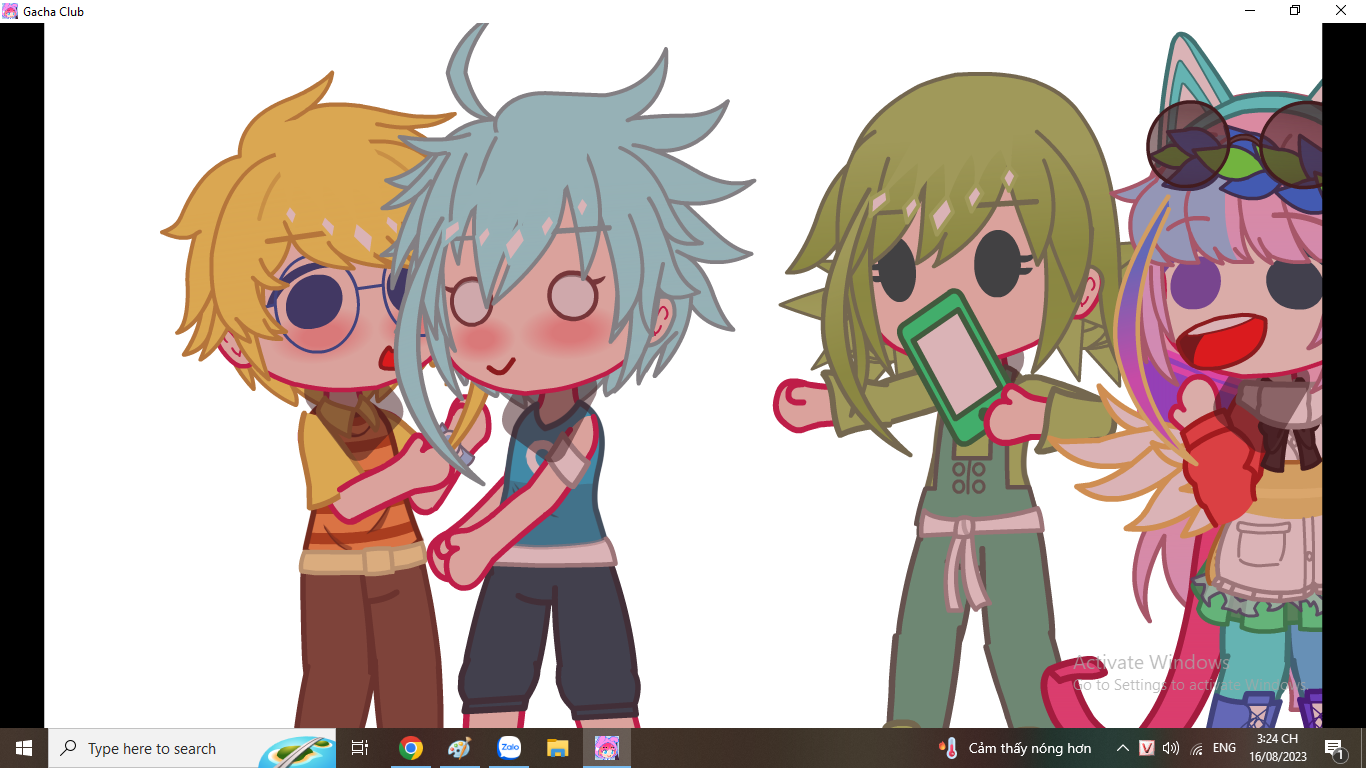Click the island search highlight image
This screenshot has height=768, width=1366.
pyautogui.click(x=297, y=750)
